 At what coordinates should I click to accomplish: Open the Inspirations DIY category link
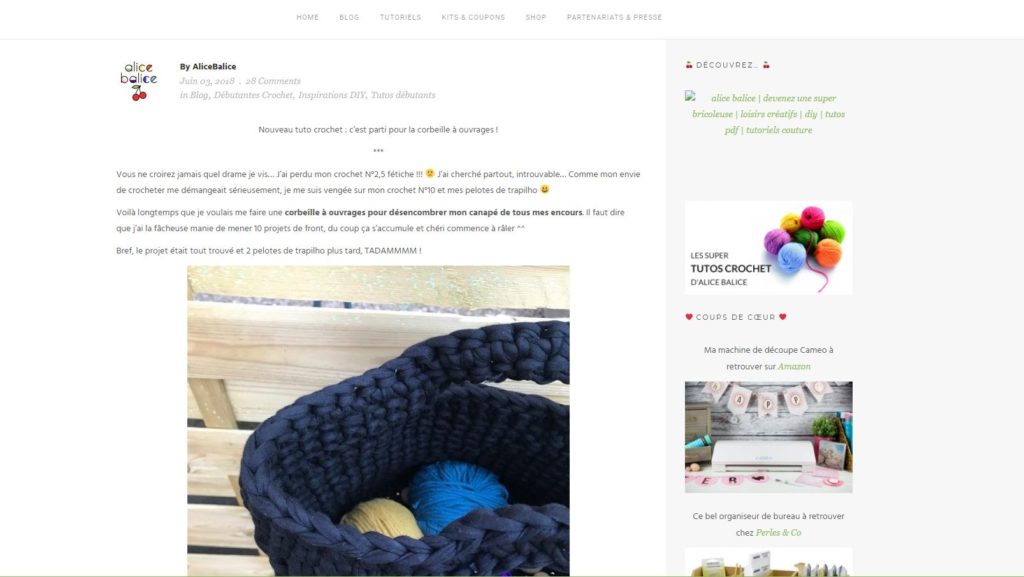(x=332, y=95)
